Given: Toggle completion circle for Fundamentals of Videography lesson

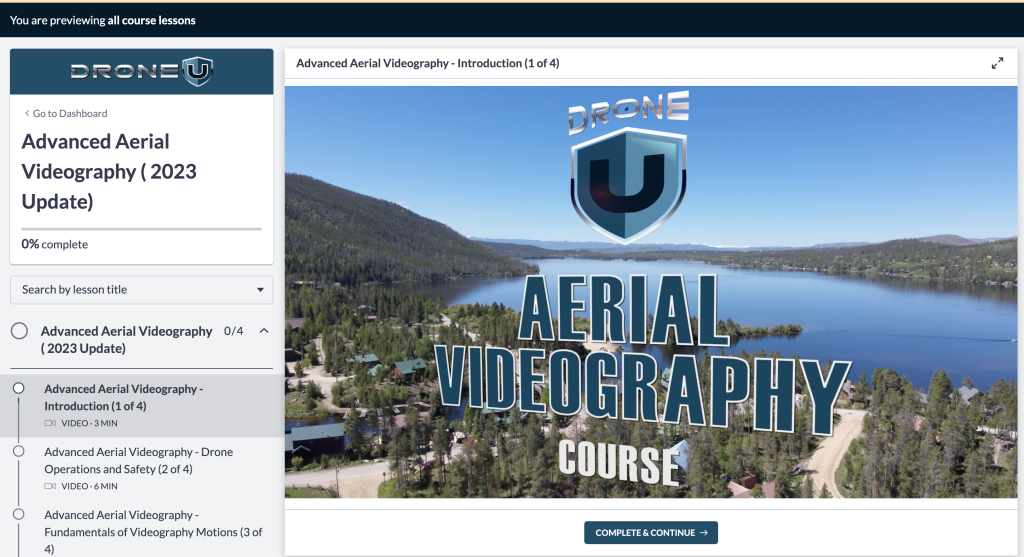Looking at the screenshot, I should tap(18, 515).
